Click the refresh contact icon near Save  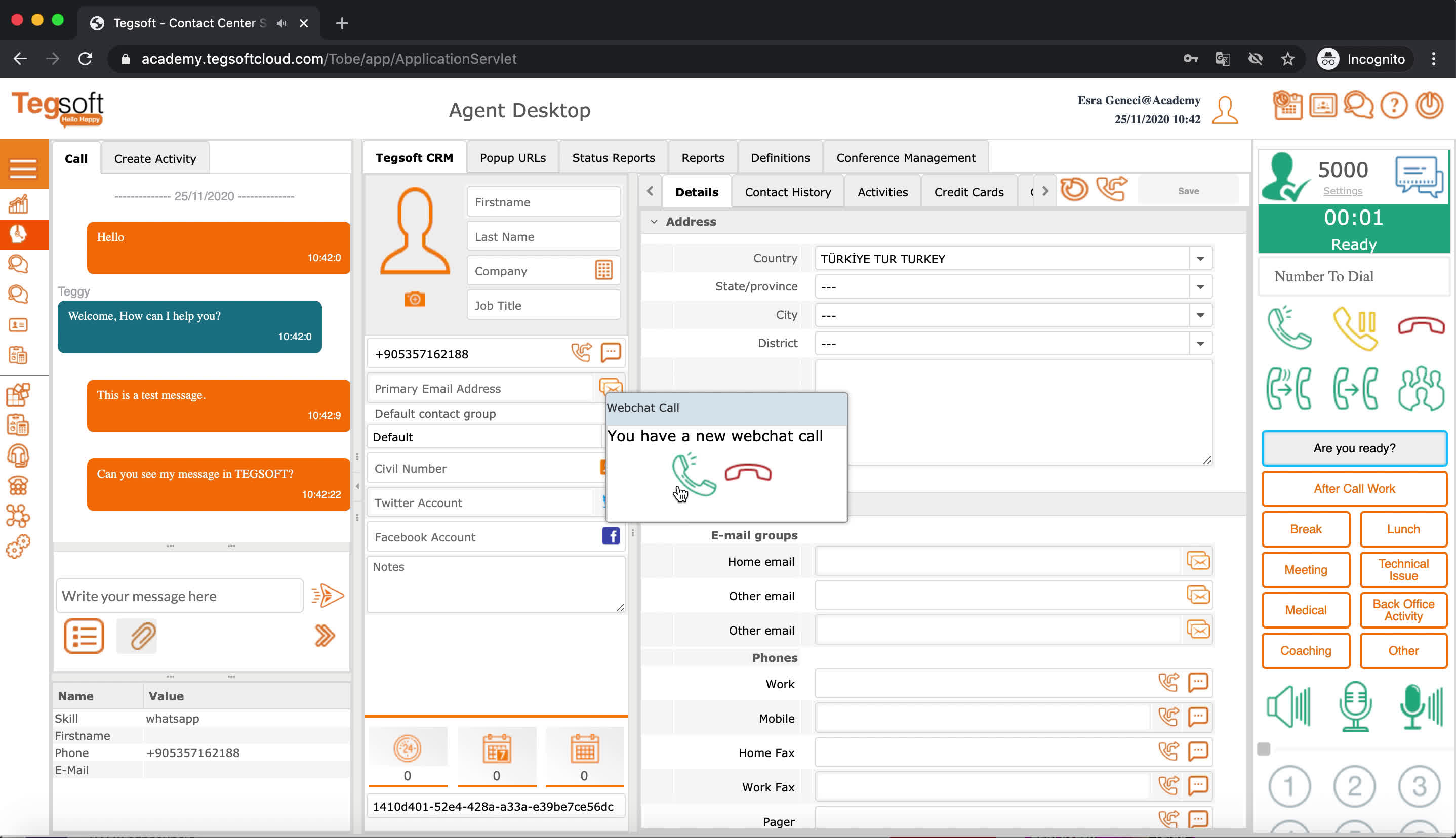pyautogui.click(x=1074, y=189)
